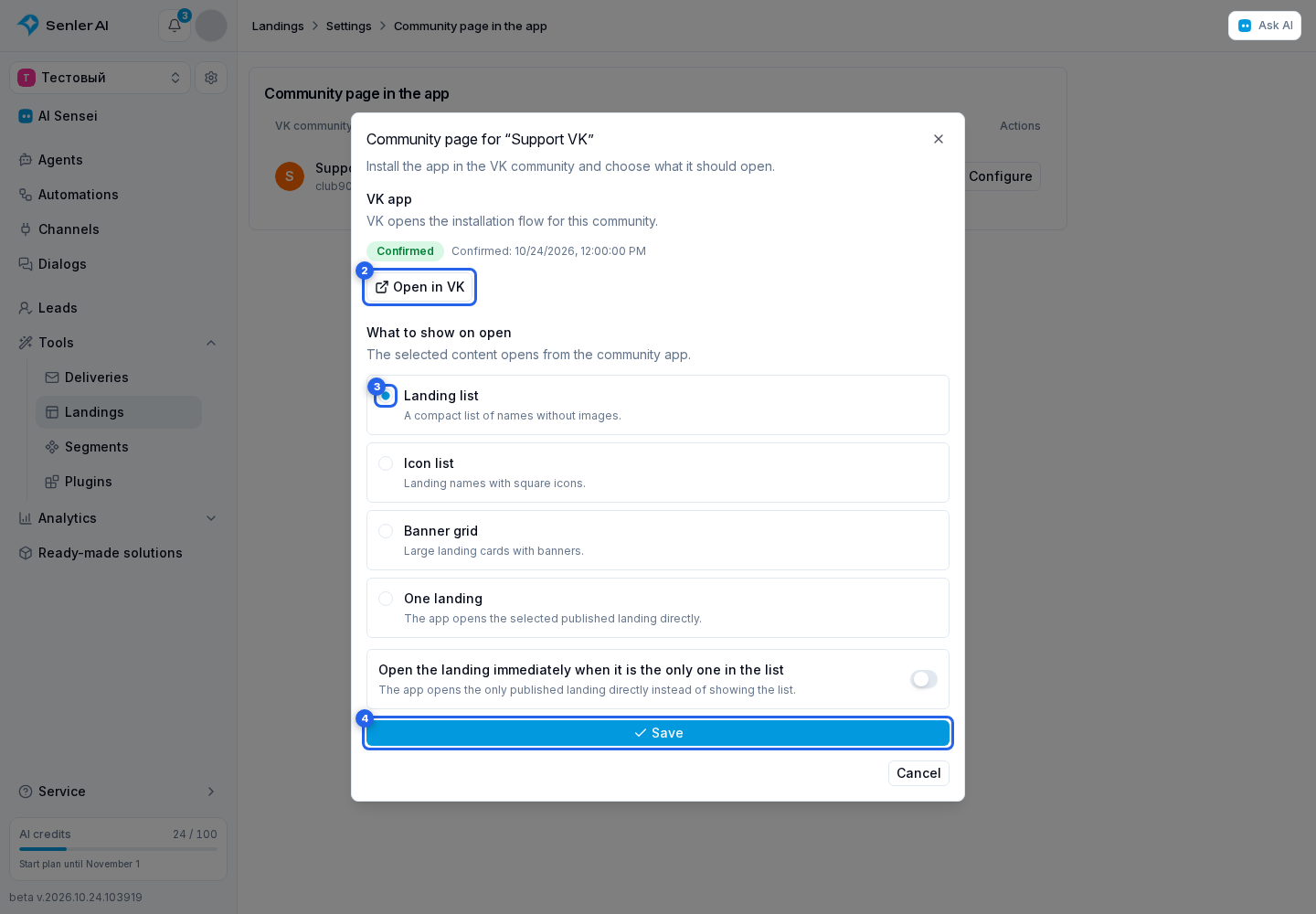Collapse the Tools section chevron

pyautogui.click(x=211, y=343)
